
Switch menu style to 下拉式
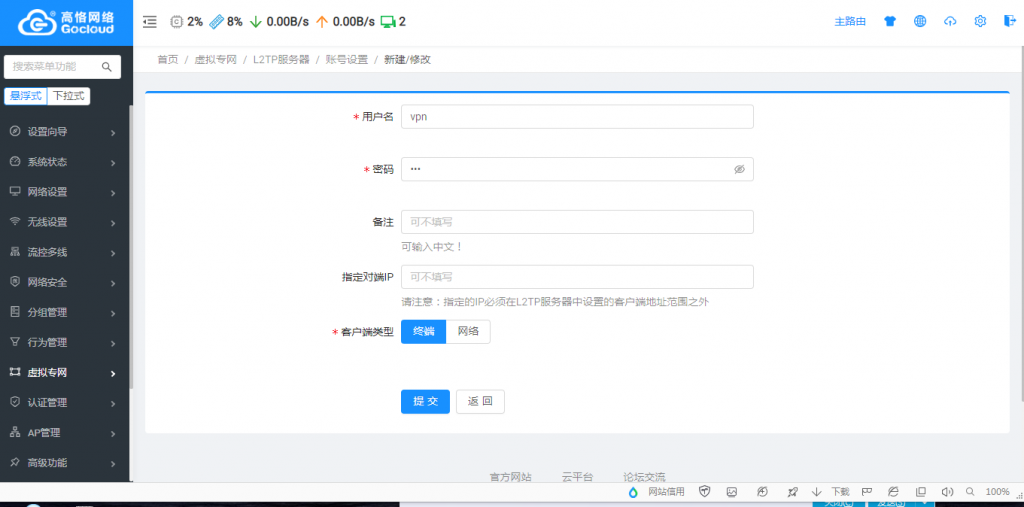(x=69, y=96)
